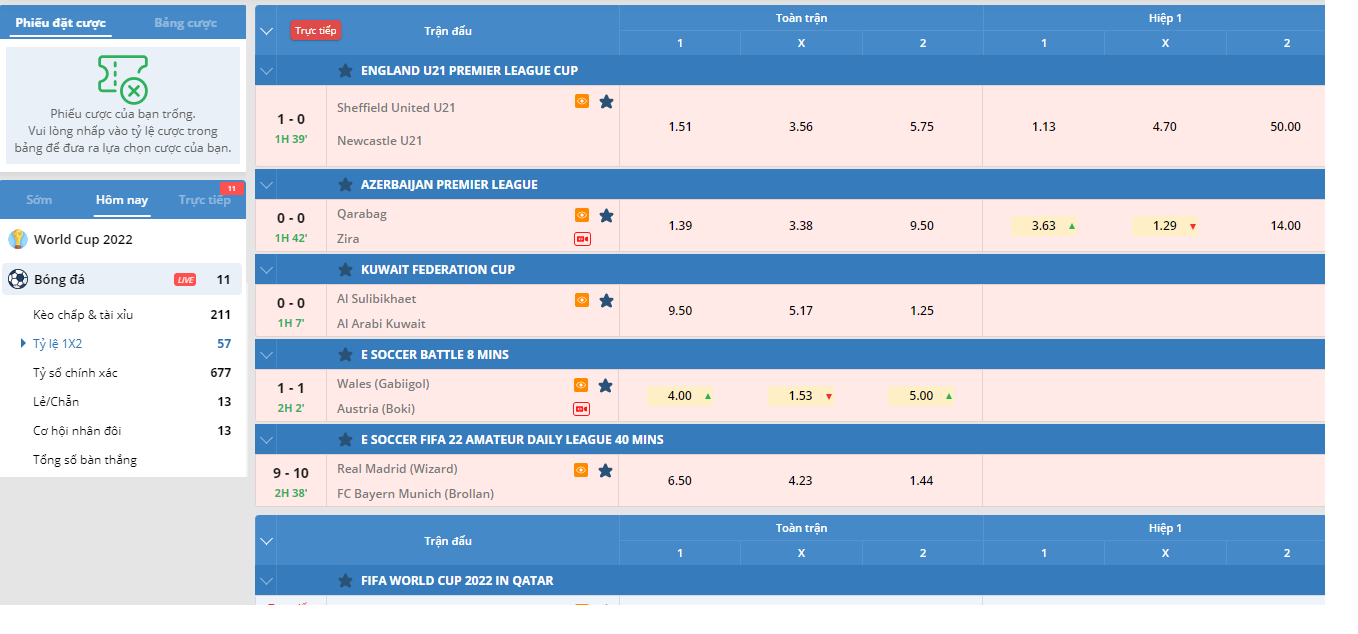Image resolution: width=1358 pixels, height=634 pixels.
Task: Open video stream icon for Wales vs Austria
Action: coord(582,409)
